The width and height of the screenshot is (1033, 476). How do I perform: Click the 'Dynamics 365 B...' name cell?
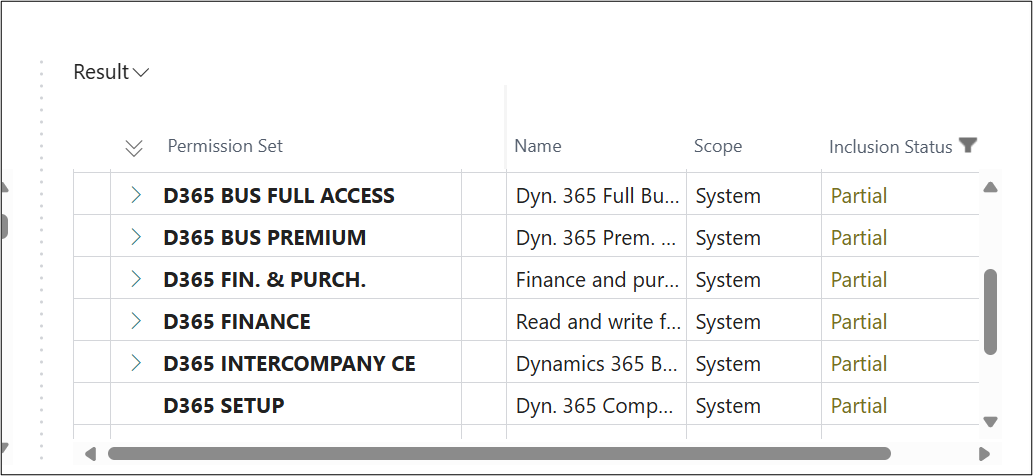point(596,364)
